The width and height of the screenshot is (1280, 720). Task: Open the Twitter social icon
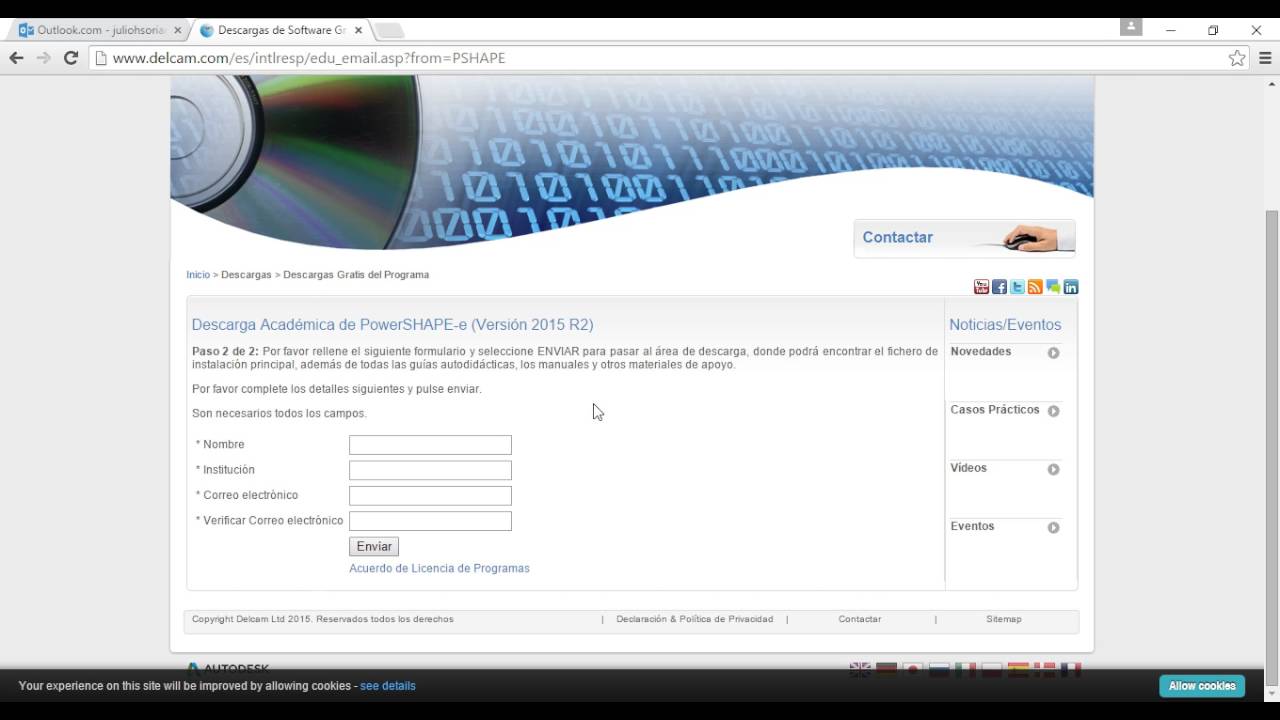[x=1017, y=287]
